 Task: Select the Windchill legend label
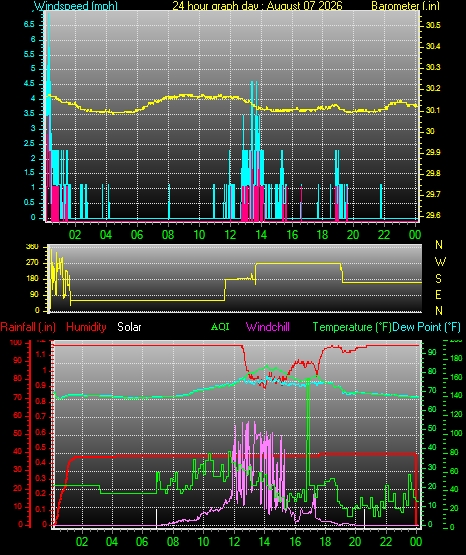click(x=267, y=327)
